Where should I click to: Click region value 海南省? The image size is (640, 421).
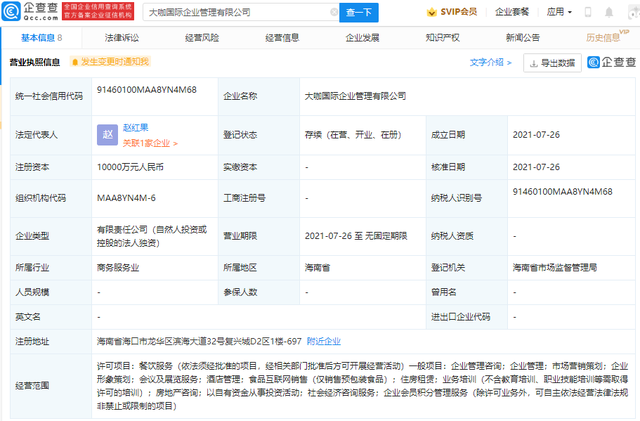point(317,268)
